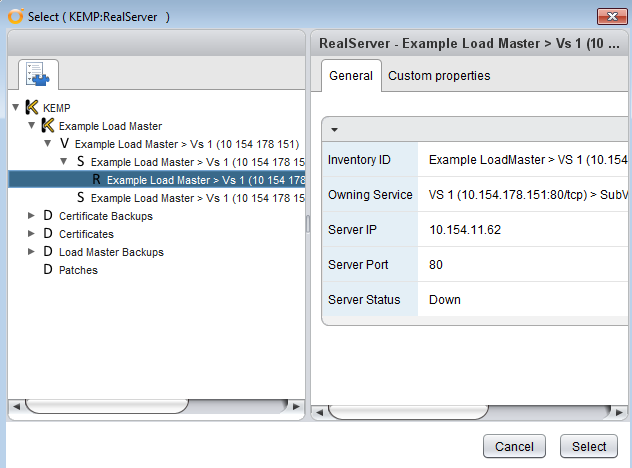Click the KEMP root K icon

click(32, 108)
